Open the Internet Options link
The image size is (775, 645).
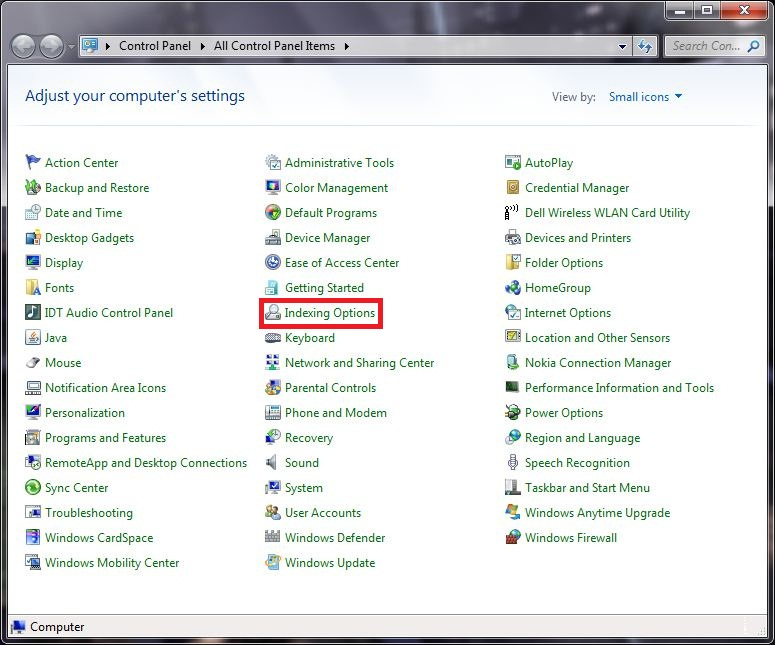pyautogui.click(x=567, y=313)
